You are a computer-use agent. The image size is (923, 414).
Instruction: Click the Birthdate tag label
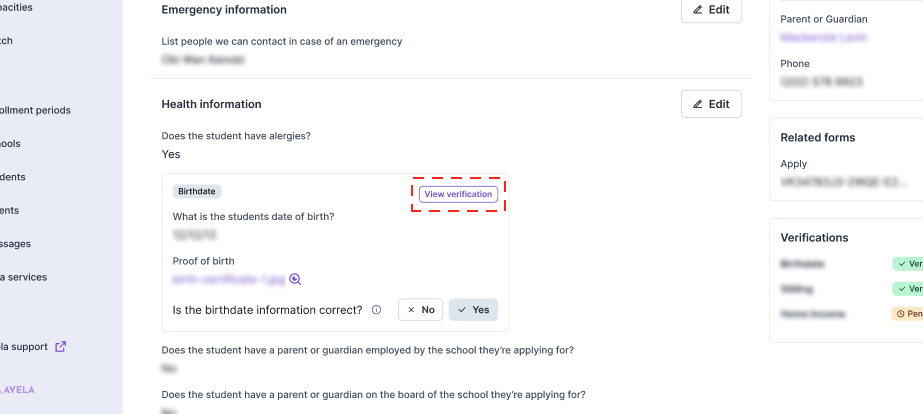pos(197,191)
